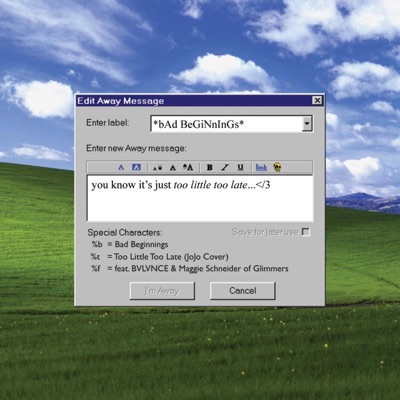Insert a hyperlink with the link button
This screenshot has width=400, height=400.
click(x=261, y=167)
